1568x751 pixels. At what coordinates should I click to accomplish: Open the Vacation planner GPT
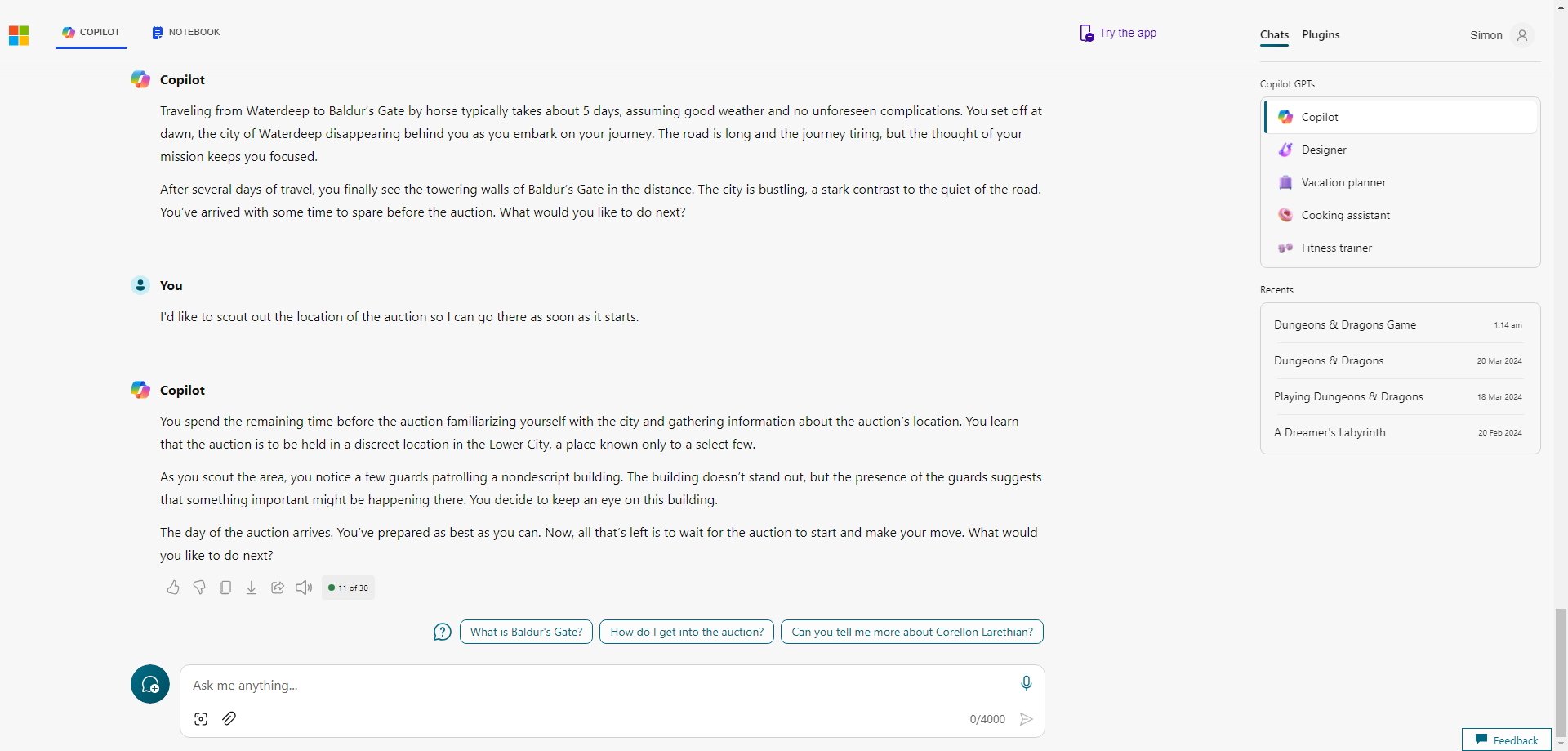coord(1401,182)
